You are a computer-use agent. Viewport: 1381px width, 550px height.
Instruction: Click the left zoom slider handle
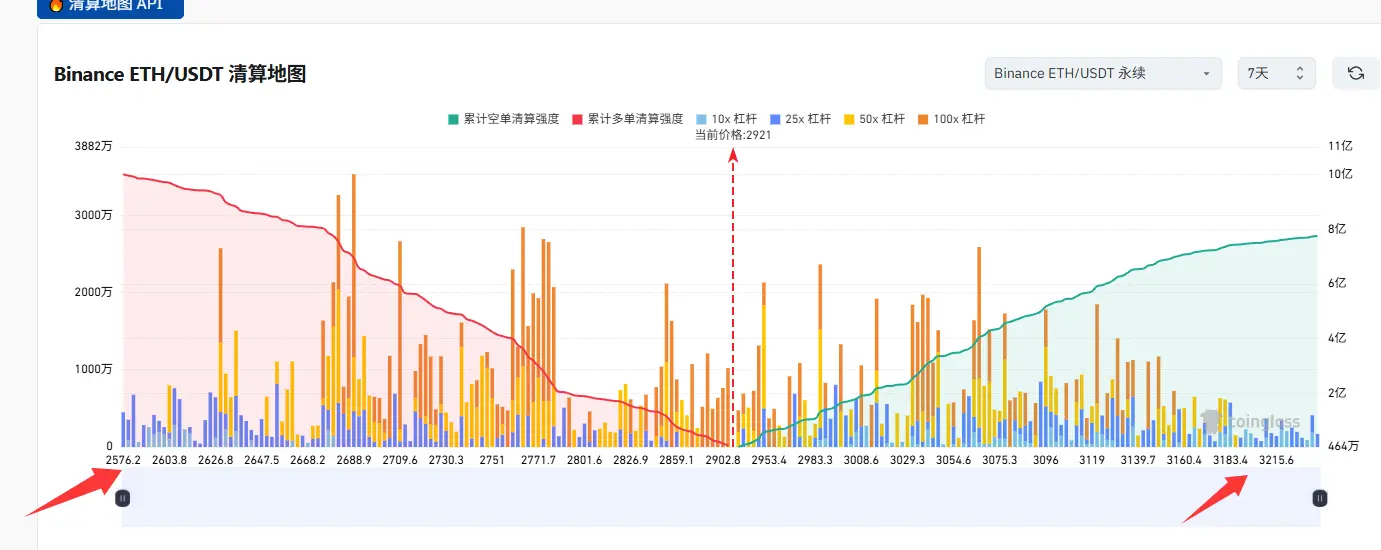point(122,497)
